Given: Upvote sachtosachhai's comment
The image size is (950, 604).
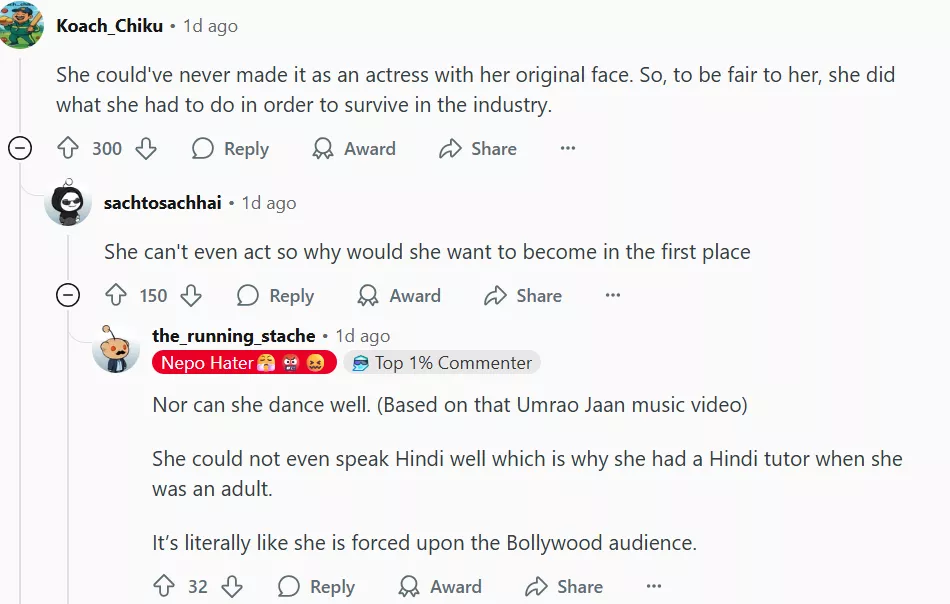Looking at the screenshot, I should coord(116,296).
